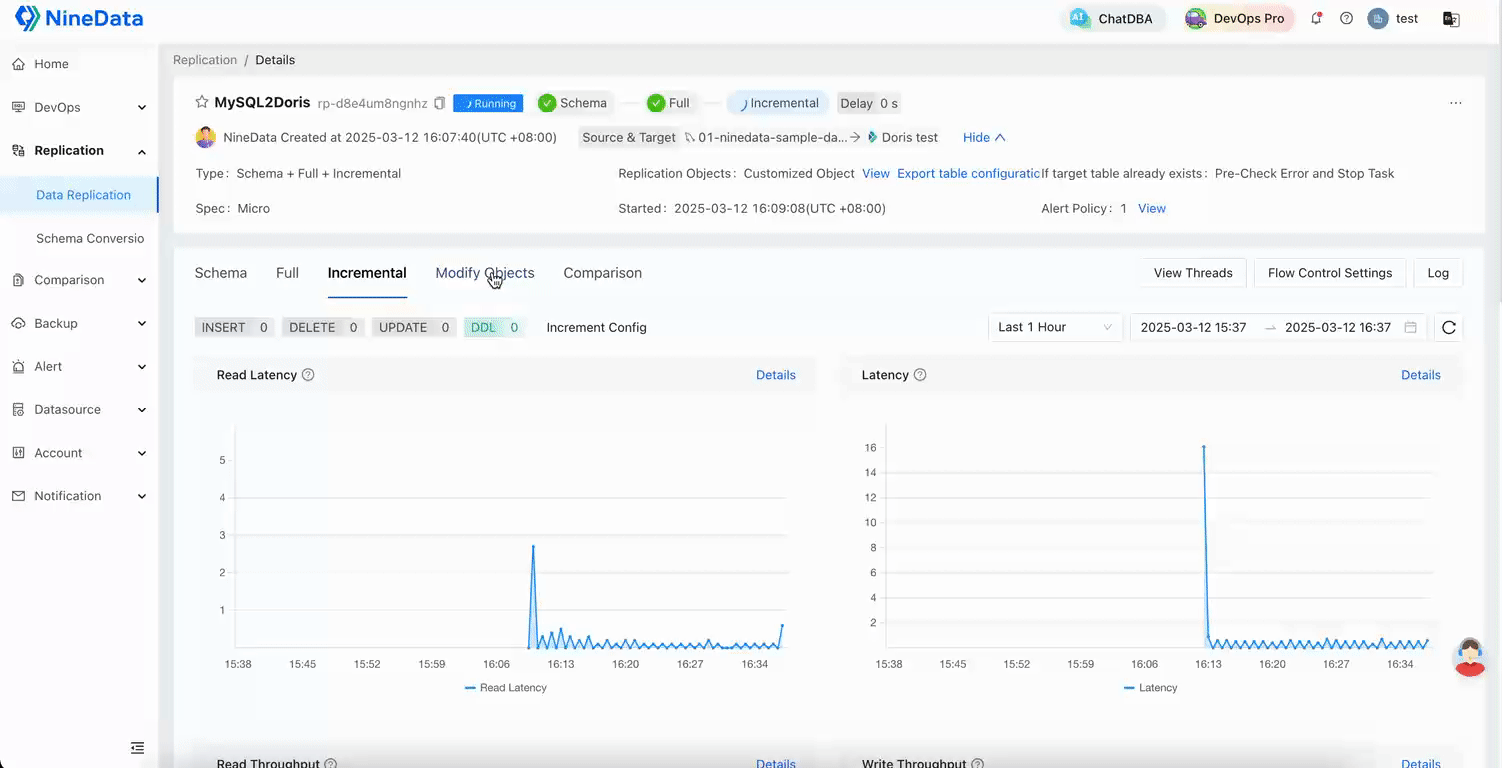This screenshot has width=1502, height=768.
Task: Click the Write Throughput help icon
Action: (x=977, y=763)
